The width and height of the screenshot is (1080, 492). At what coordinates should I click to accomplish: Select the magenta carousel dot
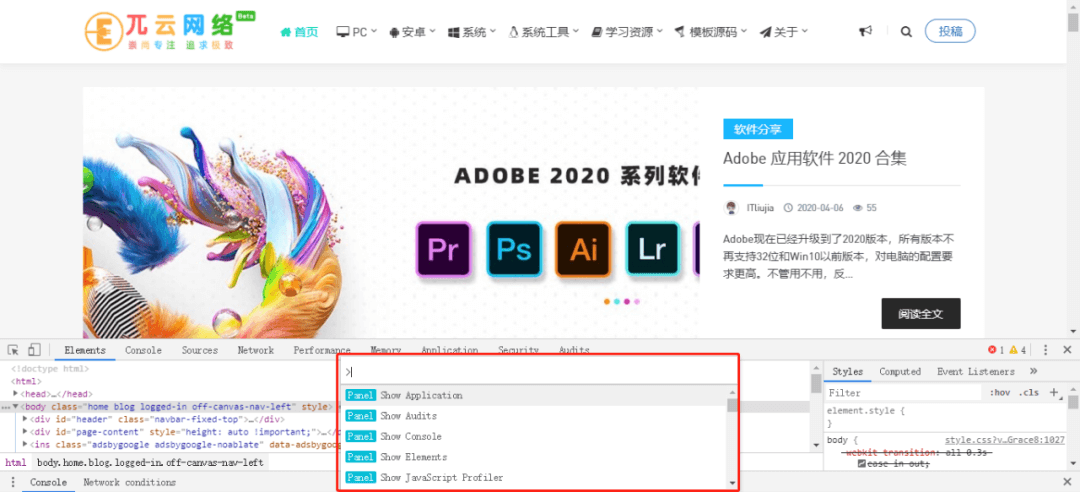627,301
